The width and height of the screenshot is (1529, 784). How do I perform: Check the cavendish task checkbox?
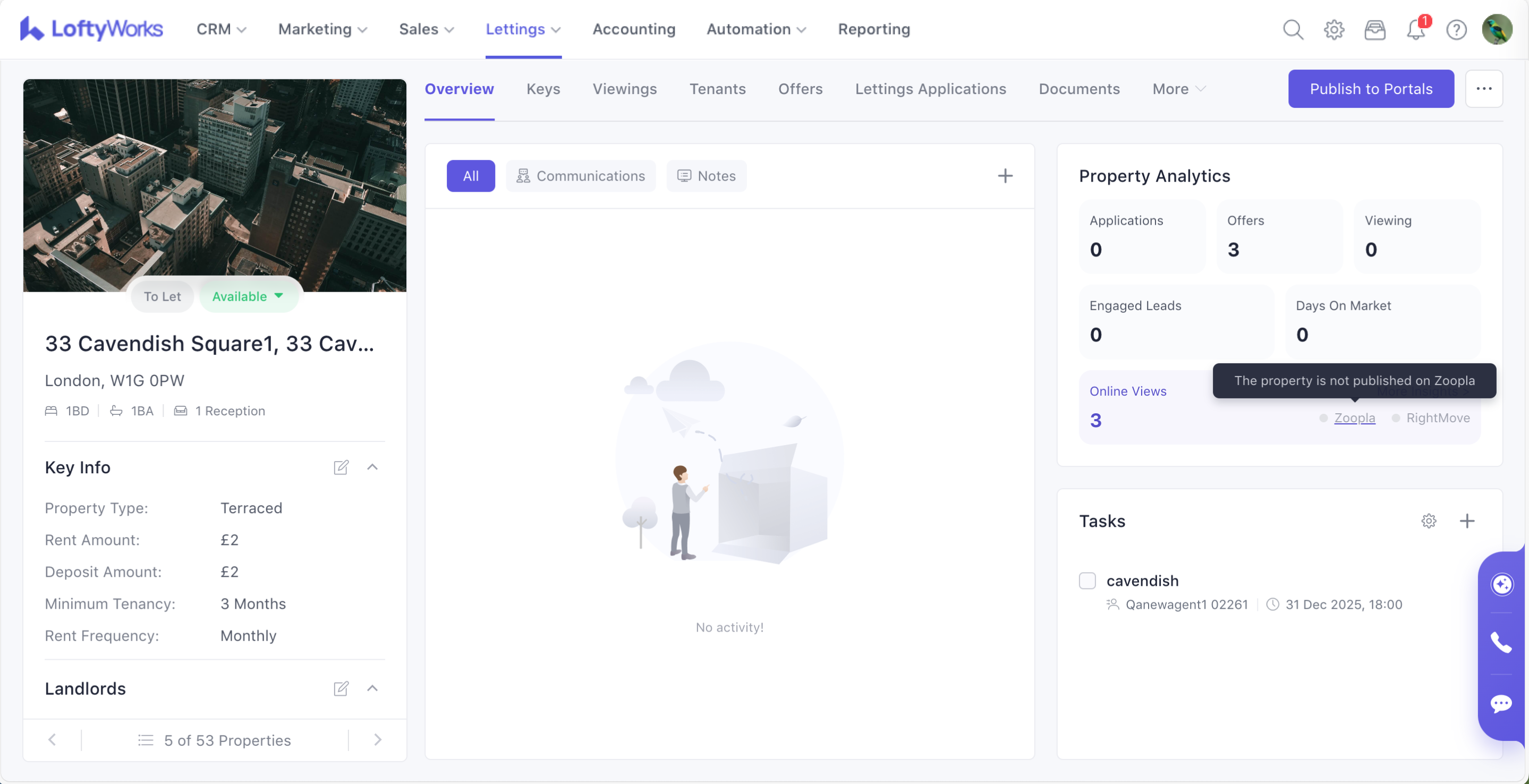click(x=1087, y=581)
